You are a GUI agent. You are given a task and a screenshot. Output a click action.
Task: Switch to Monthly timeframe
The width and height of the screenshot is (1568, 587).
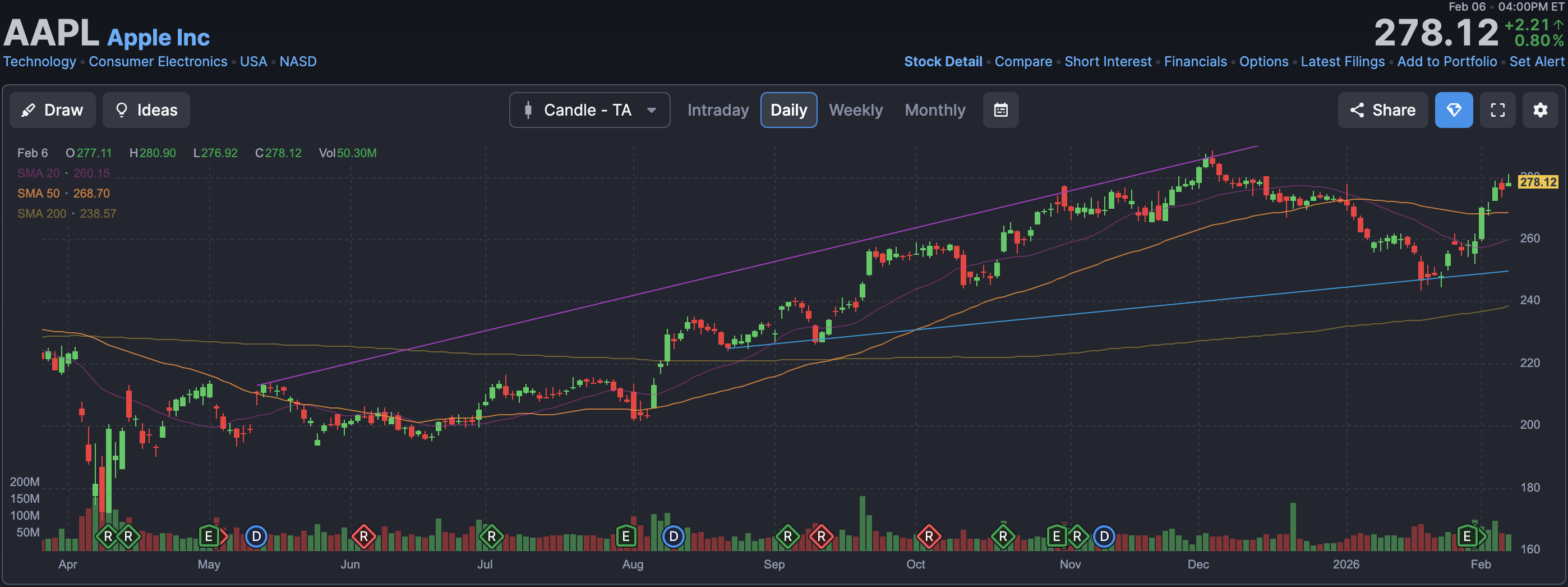935,110
